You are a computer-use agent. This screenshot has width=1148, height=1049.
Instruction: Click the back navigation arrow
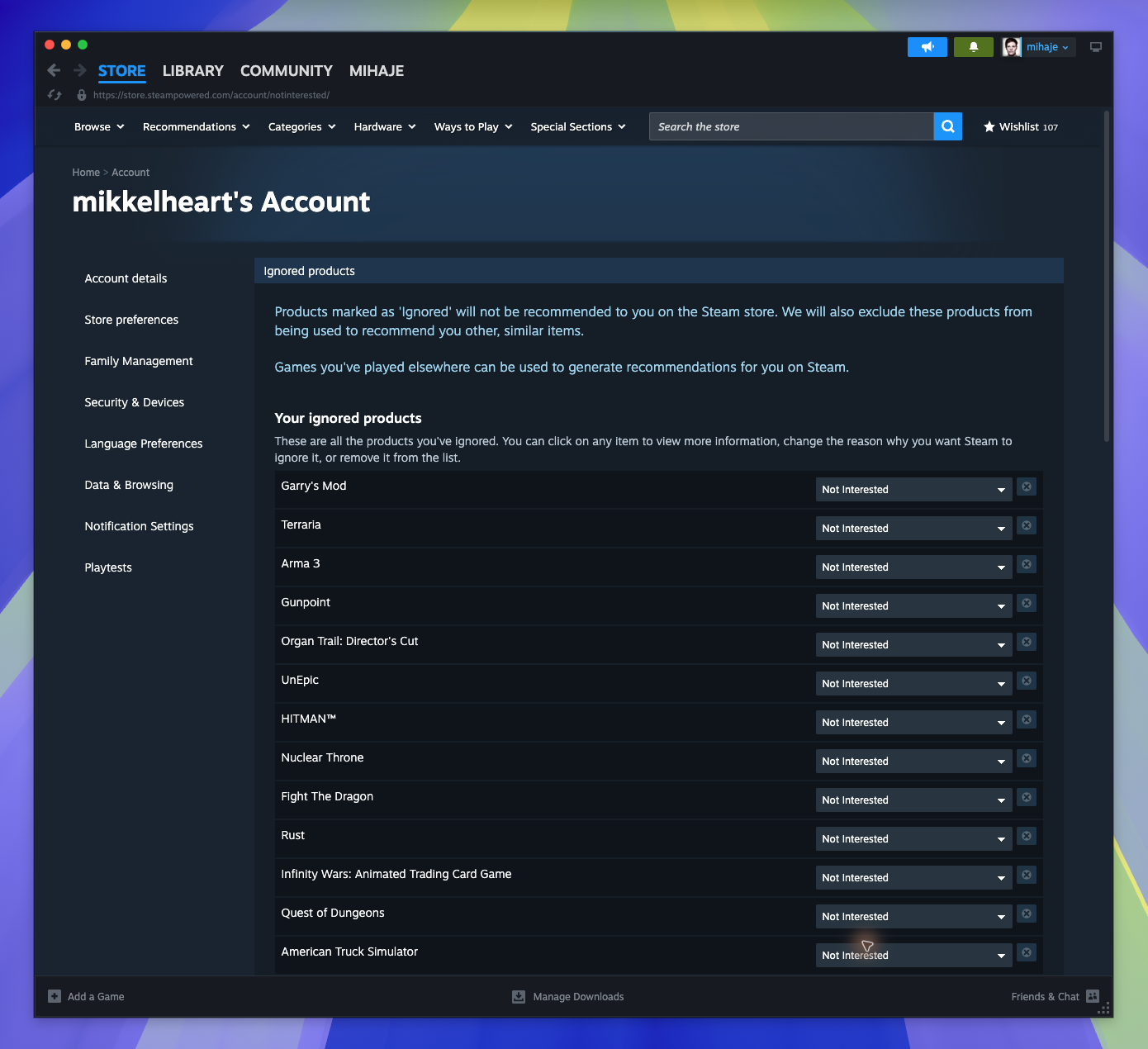pyautogui.click(x=55, y=70)
